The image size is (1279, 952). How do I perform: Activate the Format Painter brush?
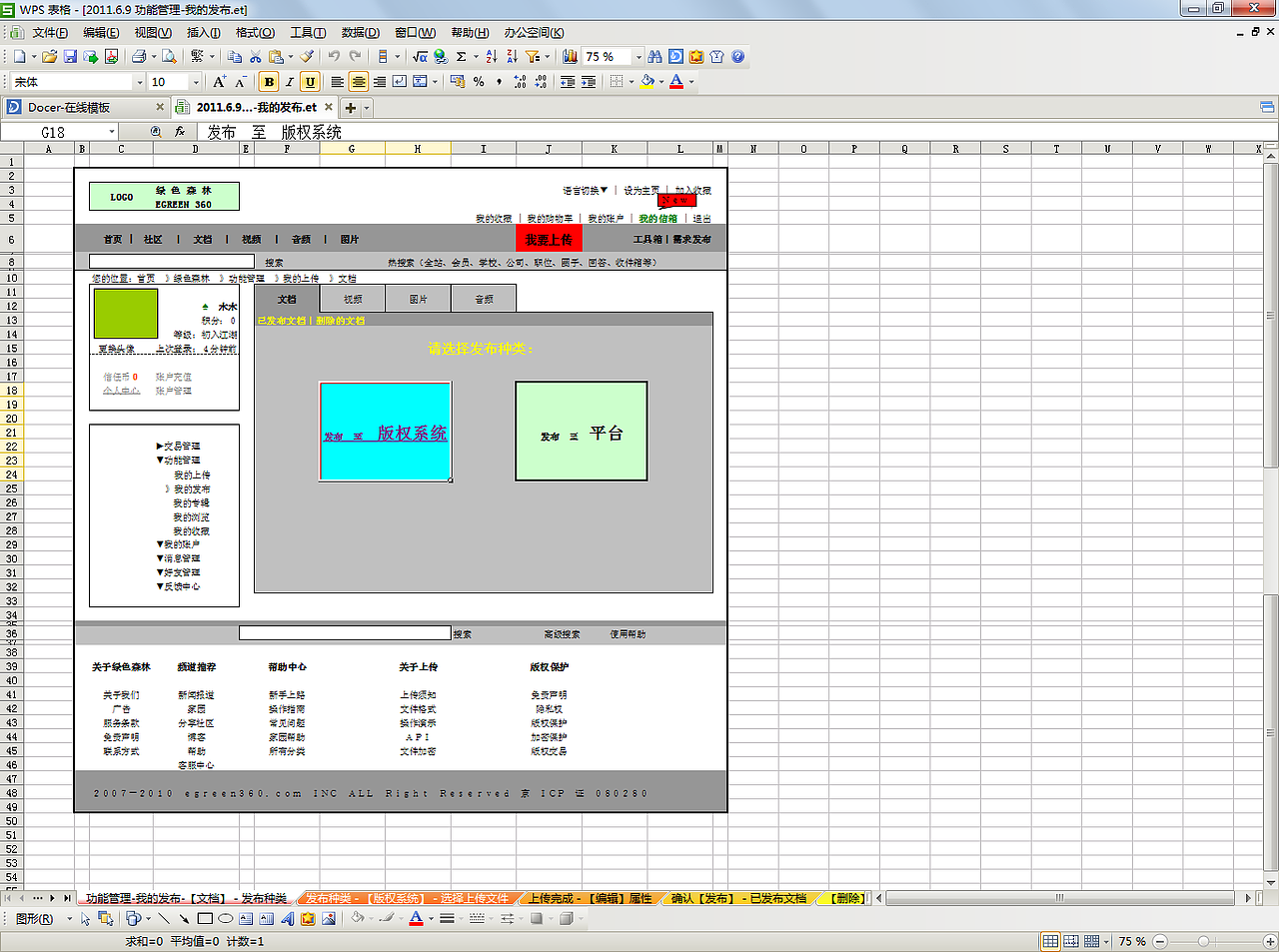tap(307, 57)
